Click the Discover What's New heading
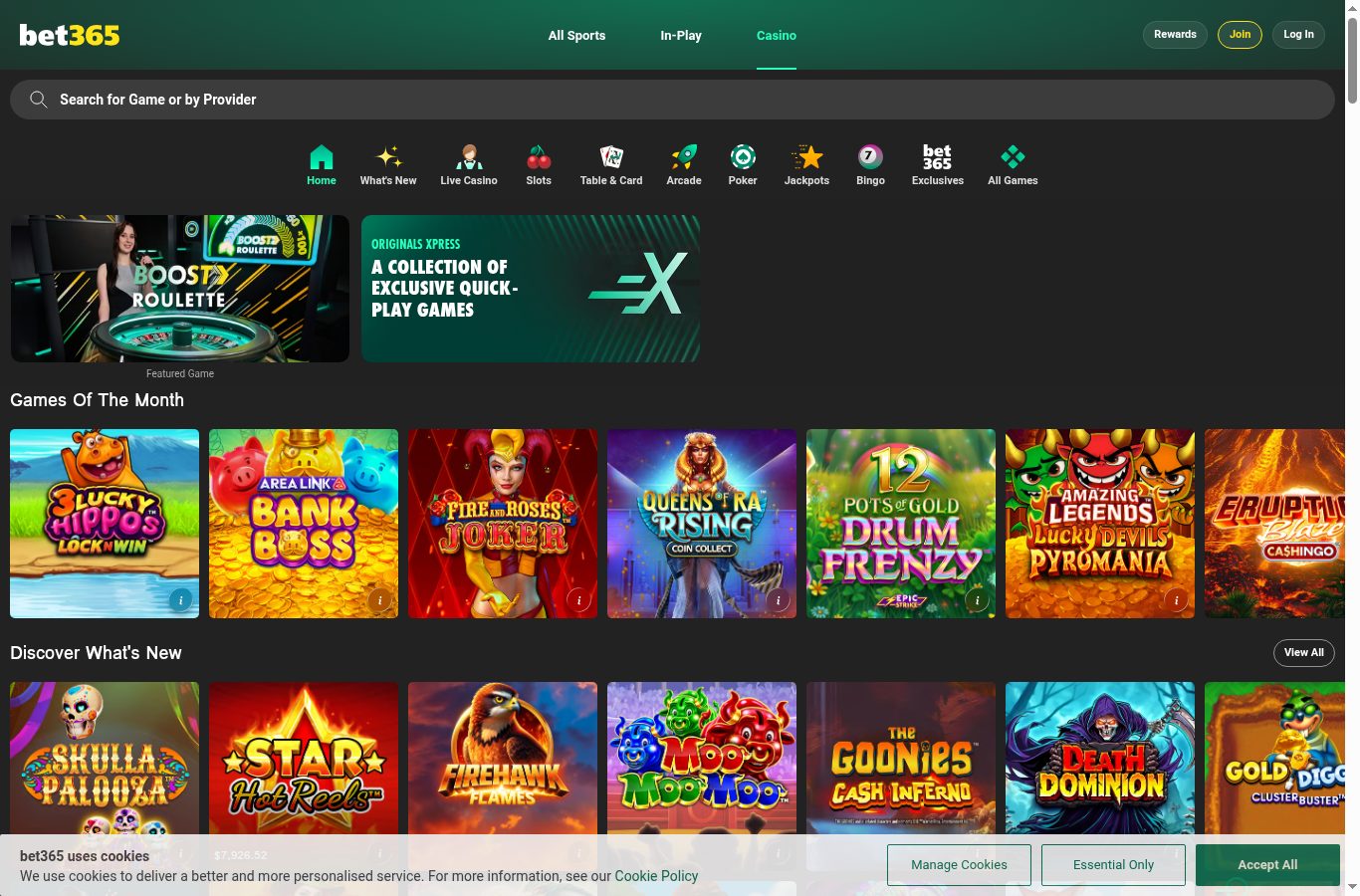The width and height of the screenshot is (1360, 896). coord(96,653)
